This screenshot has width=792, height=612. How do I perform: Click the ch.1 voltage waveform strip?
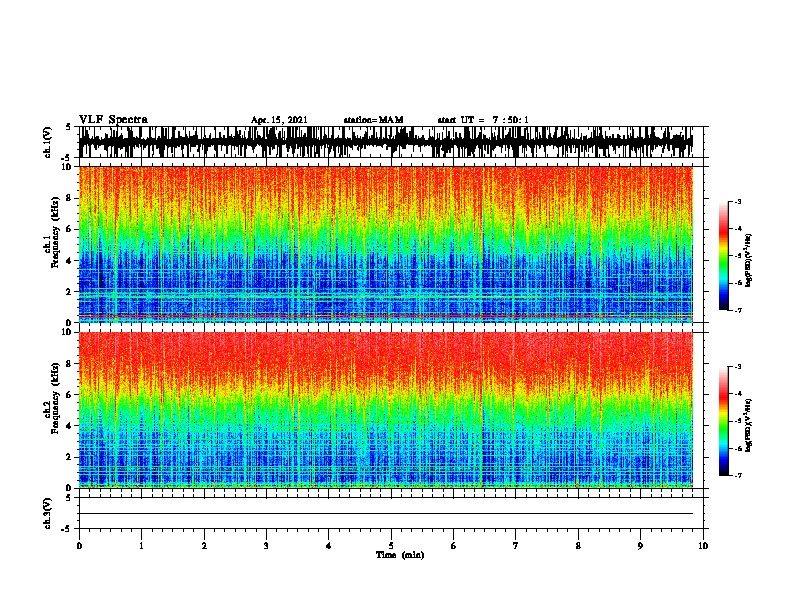click(386, 142)
